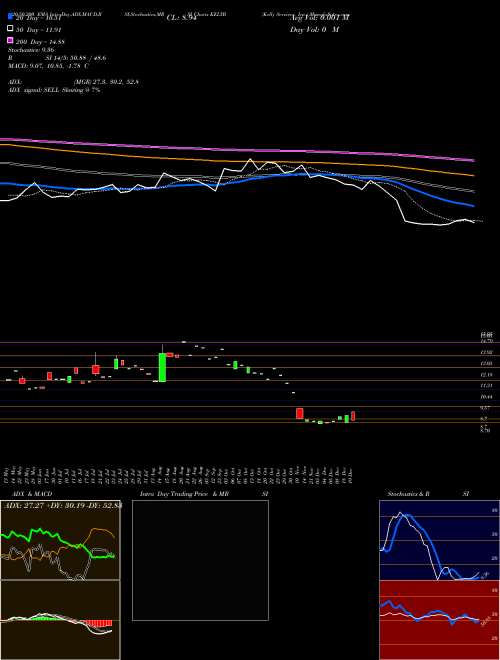Screen dimensions: 500x660
Task: Click the 9.57 price axis label
Action: 485,408
